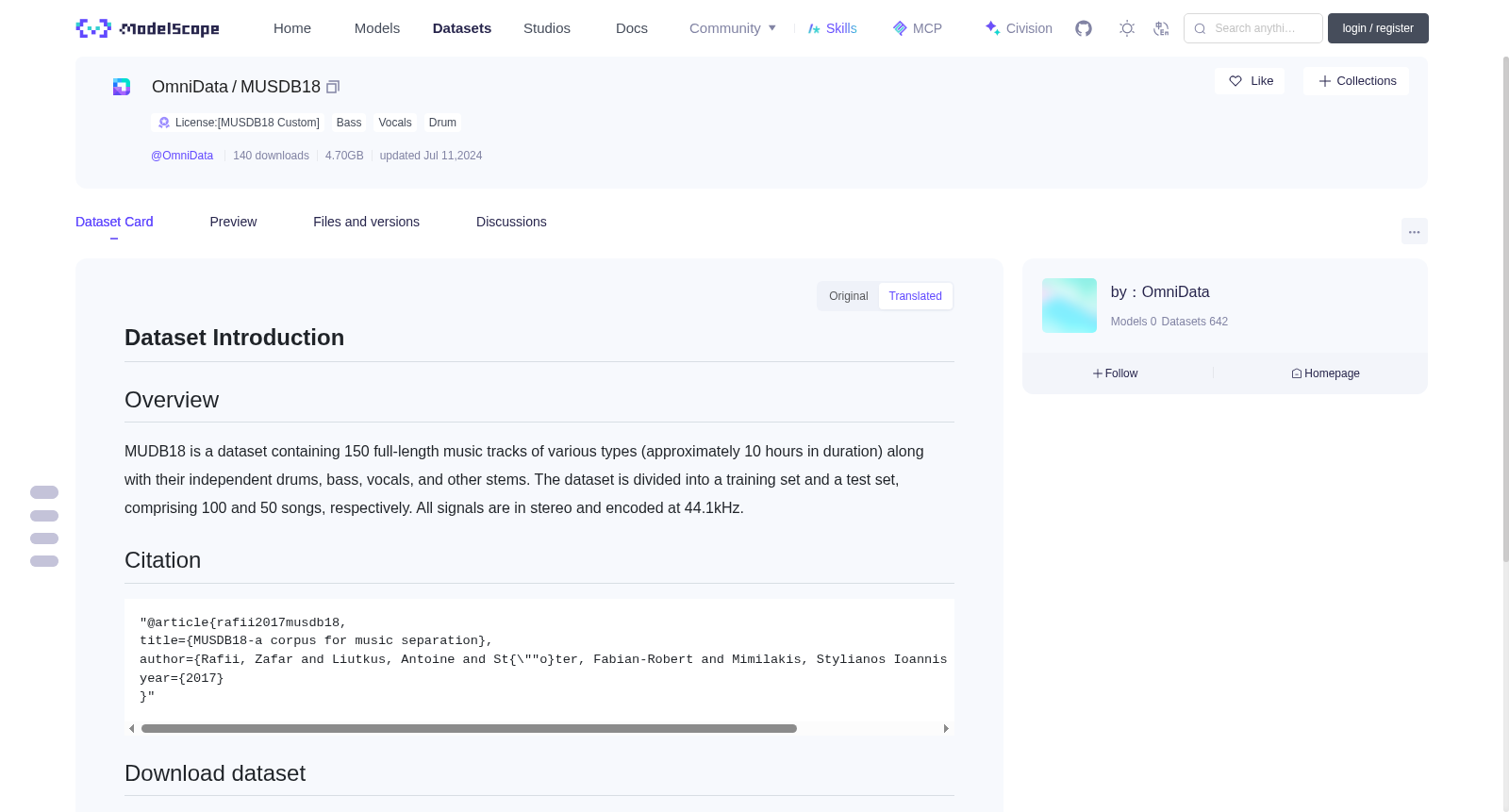Select the Dataset Card tab
The image size is (1509, 812).
coord(114,222)
